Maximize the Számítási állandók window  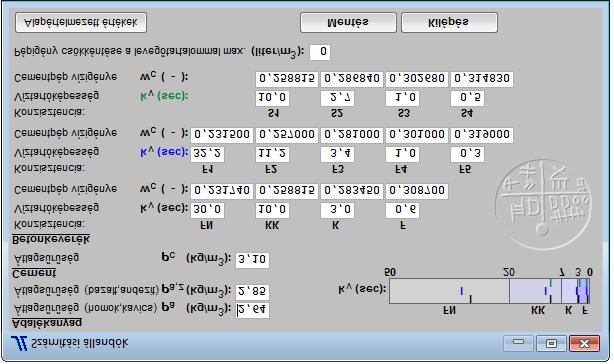[x=551, y=344]
